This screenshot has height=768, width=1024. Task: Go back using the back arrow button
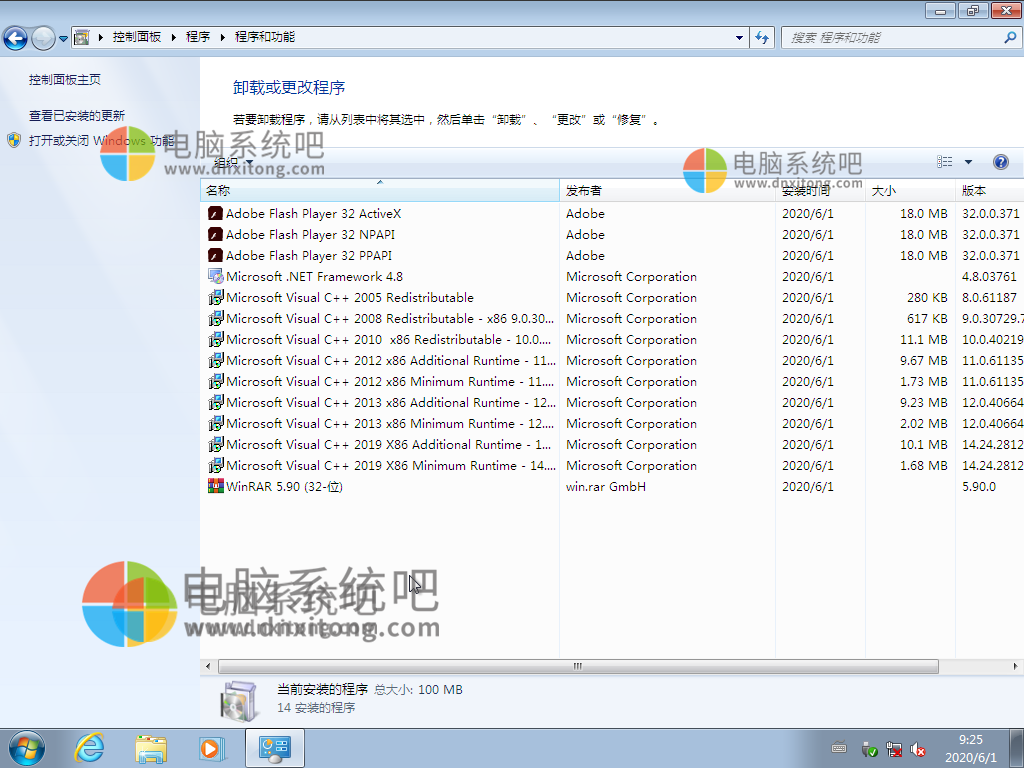click(16, 38)
